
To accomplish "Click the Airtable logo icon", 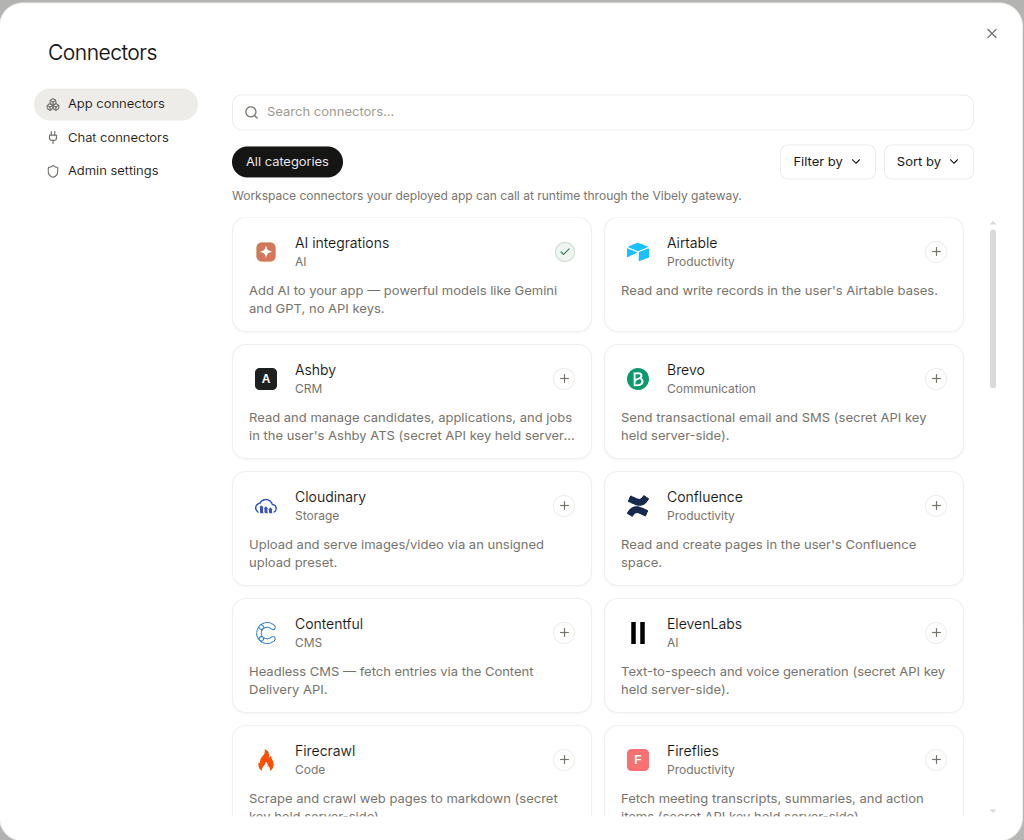I will (638, 252).
